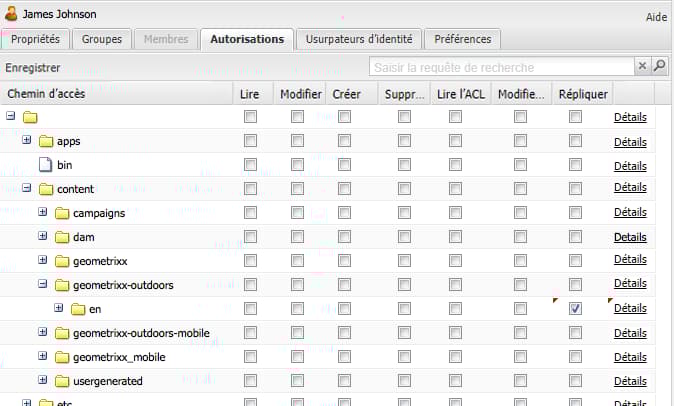Open Détails for the en row
Image resolution: width=674 pixels, height=406 pixels.
pos(630,308)
